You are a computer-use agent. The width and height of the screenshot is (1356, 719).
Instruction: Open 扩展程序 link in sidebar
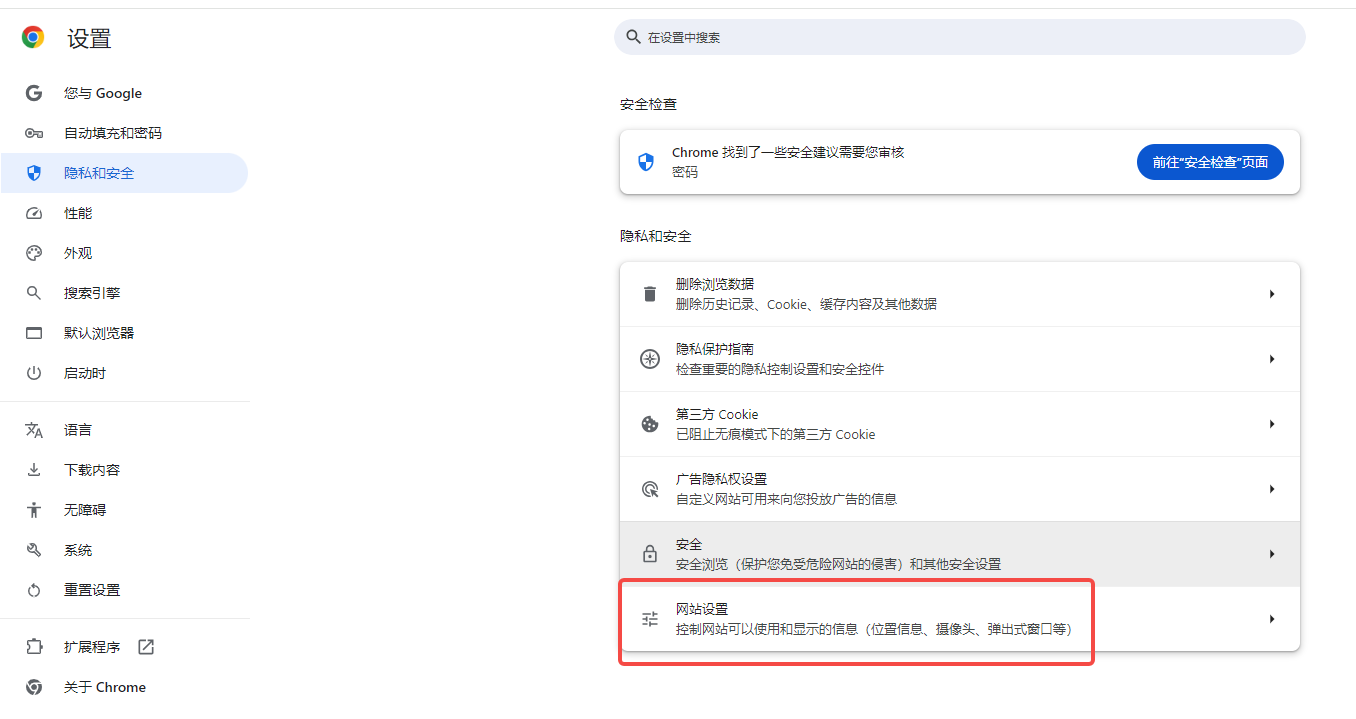124,647
